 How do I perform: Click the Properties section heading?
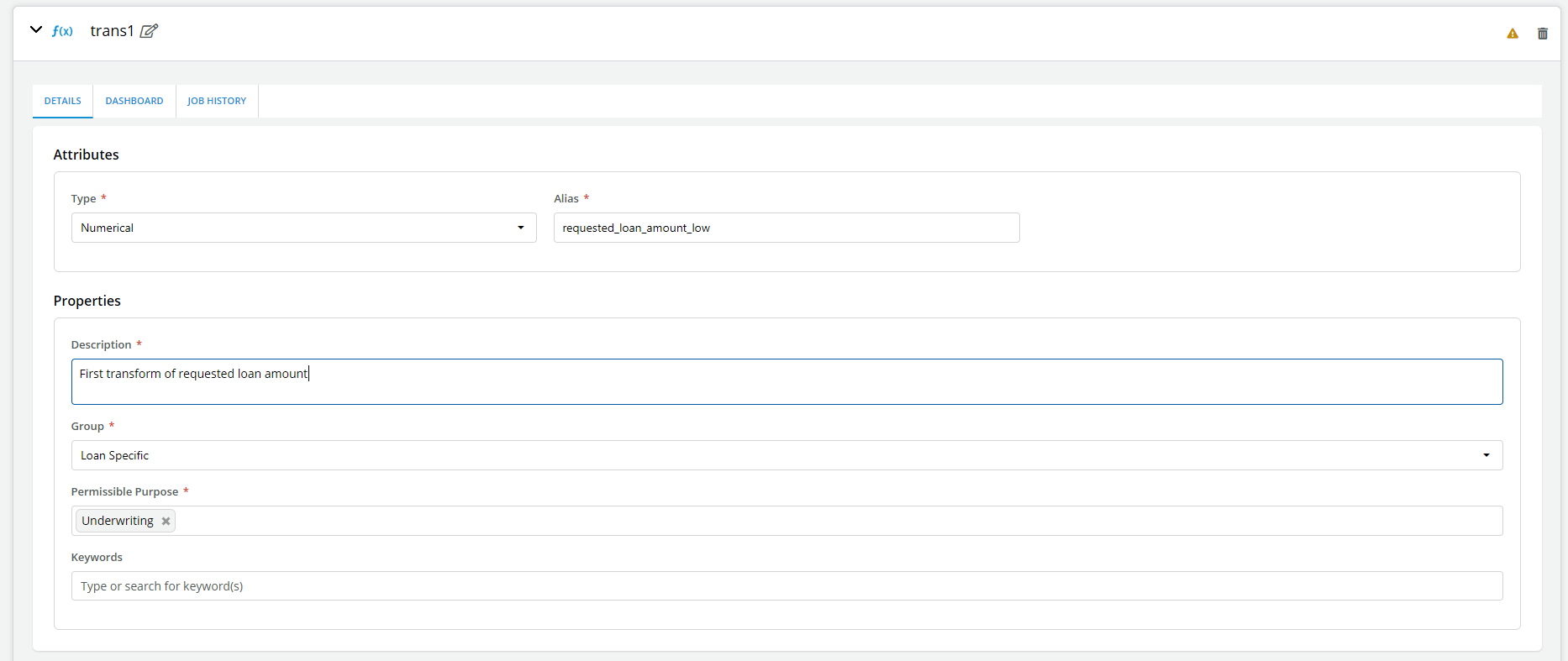tap(87, 301)
